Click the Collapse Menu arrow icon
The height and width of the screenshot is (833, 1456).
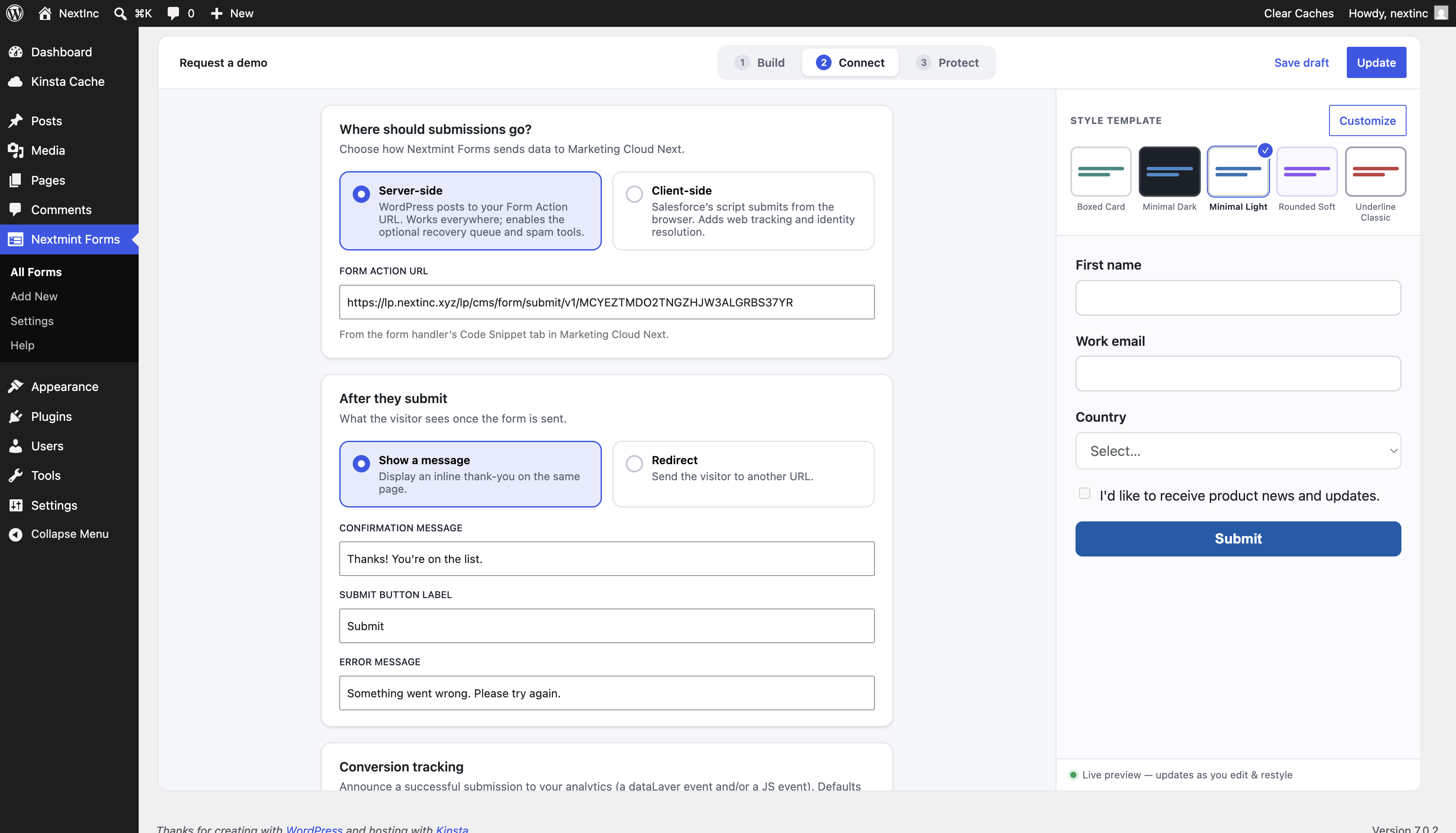pos(16,534)
